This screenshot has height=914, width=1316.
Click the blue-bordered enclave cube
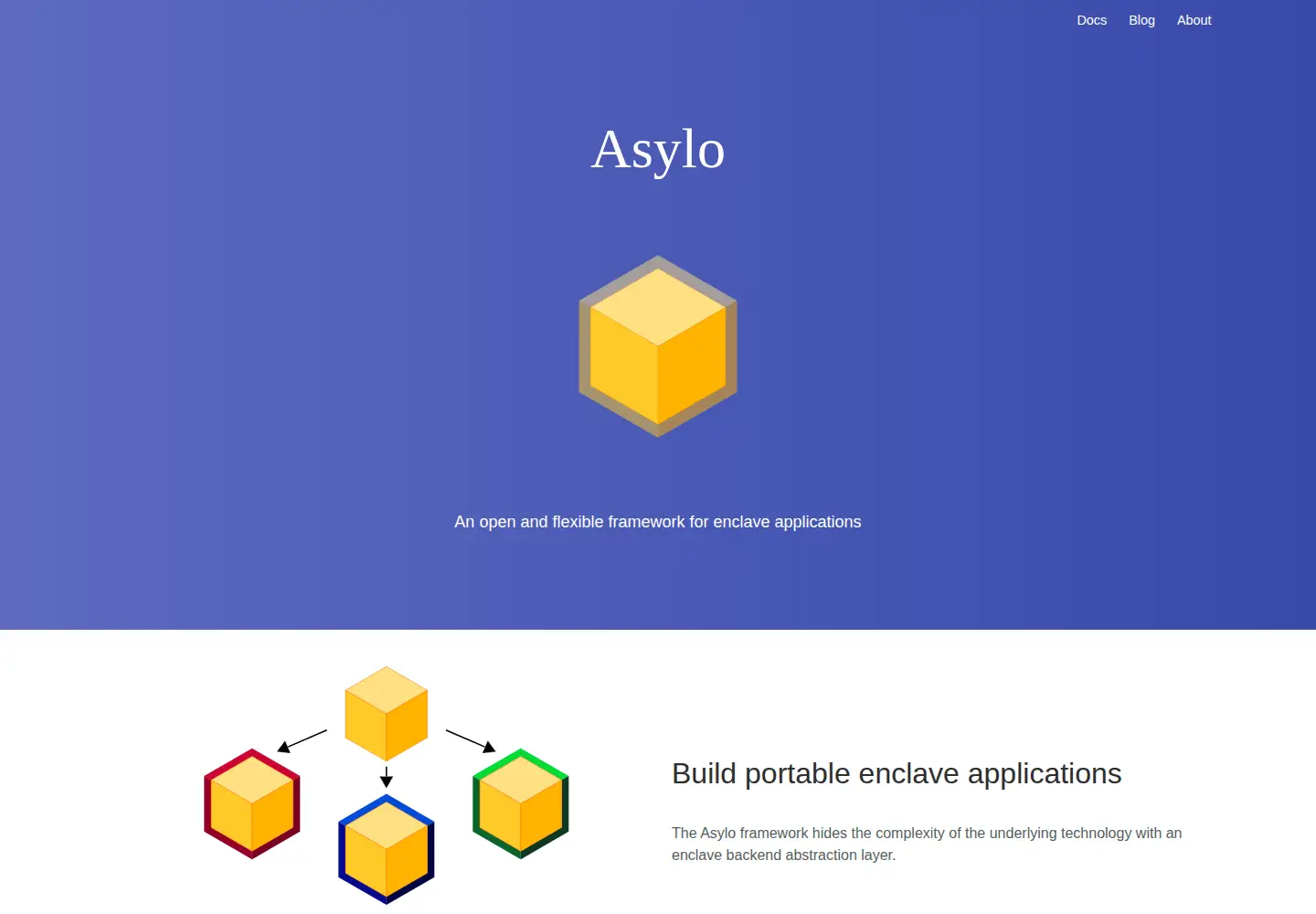387,849
